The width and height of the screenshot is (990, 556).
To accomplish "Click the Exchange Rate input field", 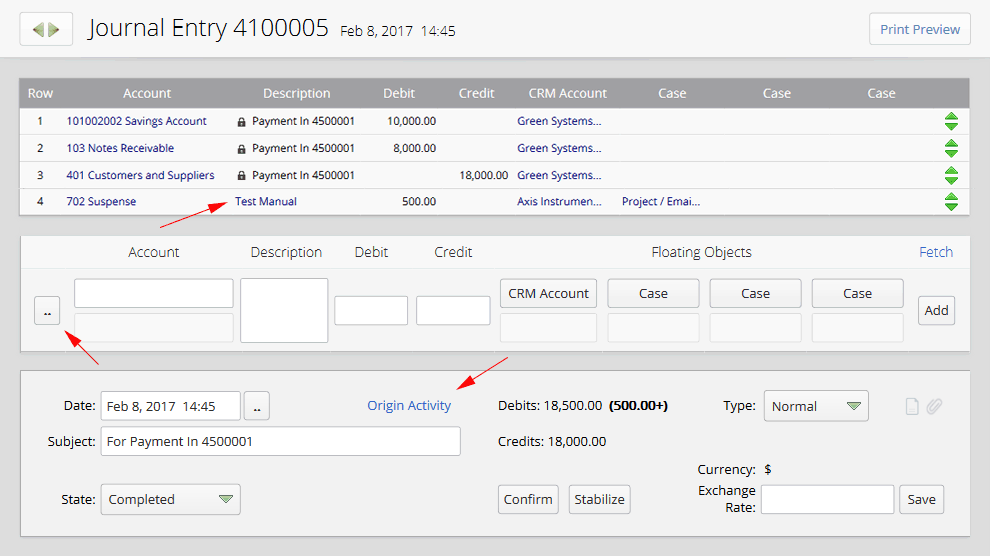I will tap(827, 499).
